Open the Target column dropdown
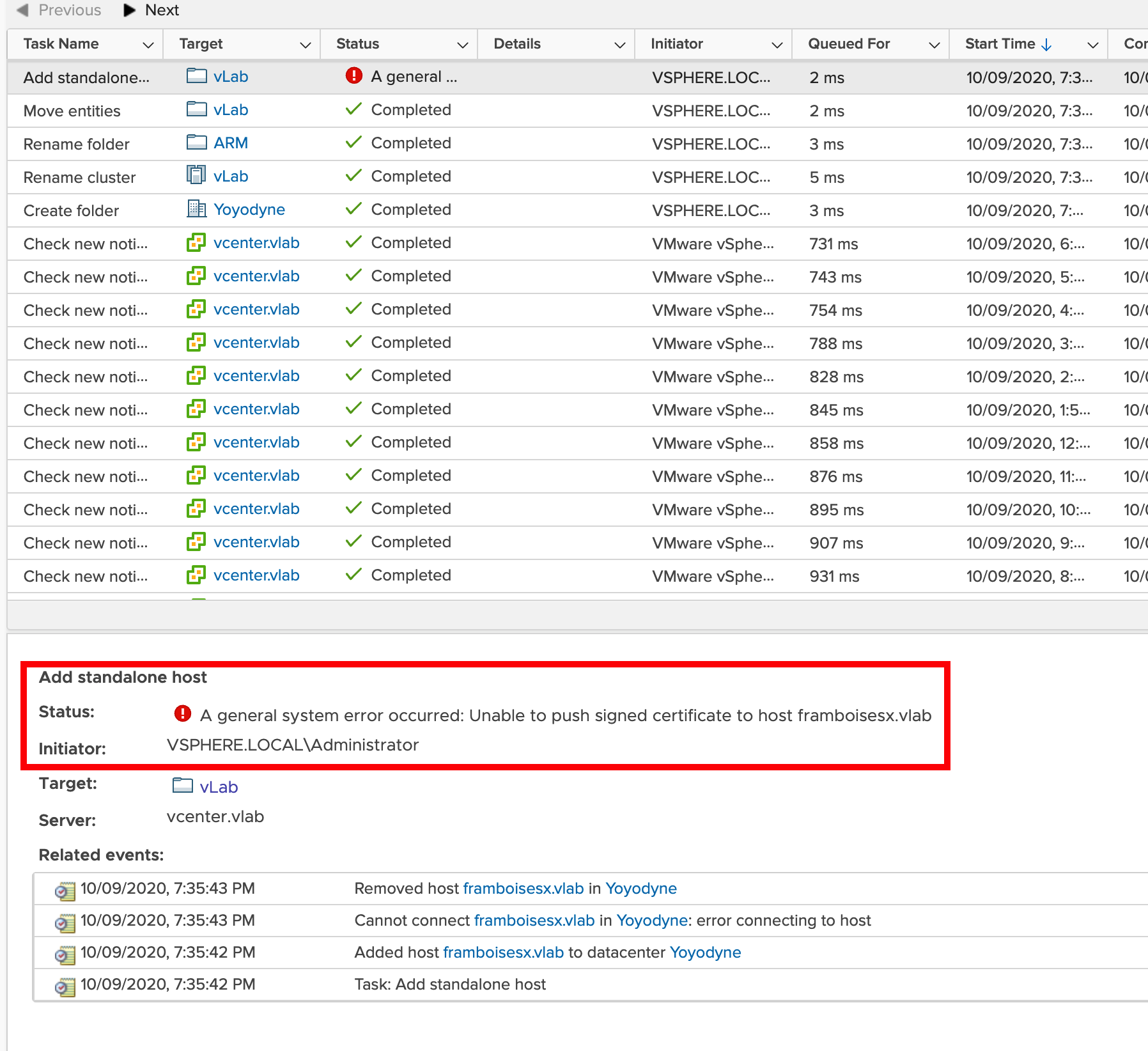The height and width of the screenshot is (1051, 1148). (x=305, y=45)
